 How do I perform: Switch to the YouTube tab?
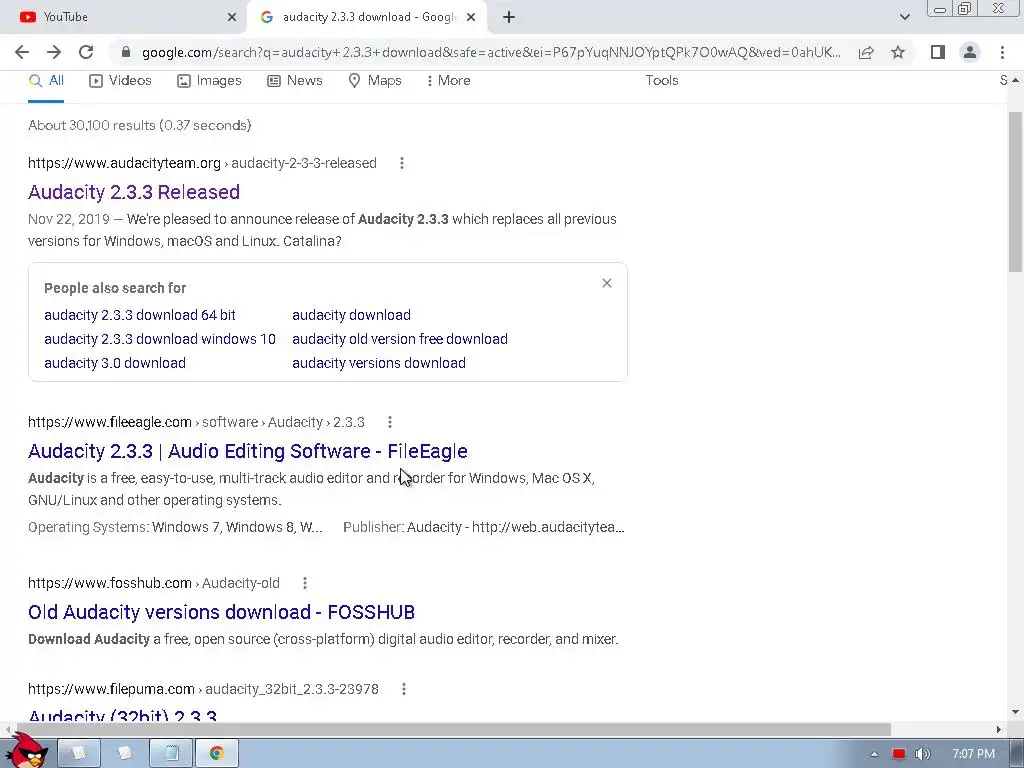click(124, 17)
